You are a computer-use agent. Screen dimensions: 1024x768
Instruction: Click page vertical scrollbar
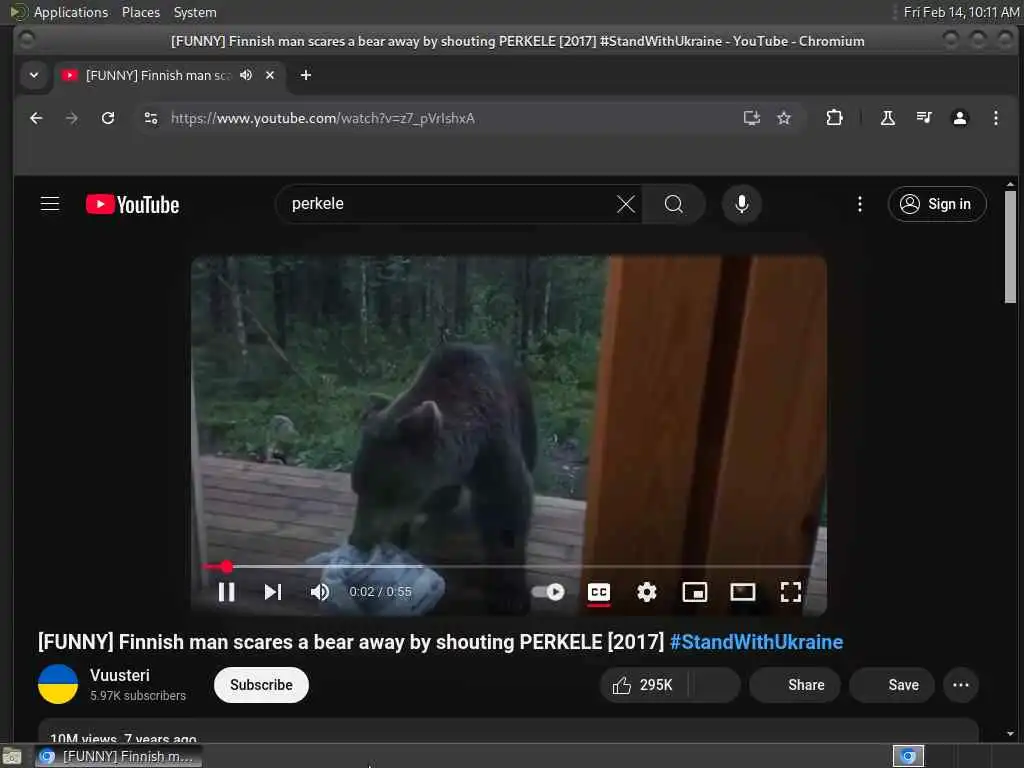[x=1010, y=247]
